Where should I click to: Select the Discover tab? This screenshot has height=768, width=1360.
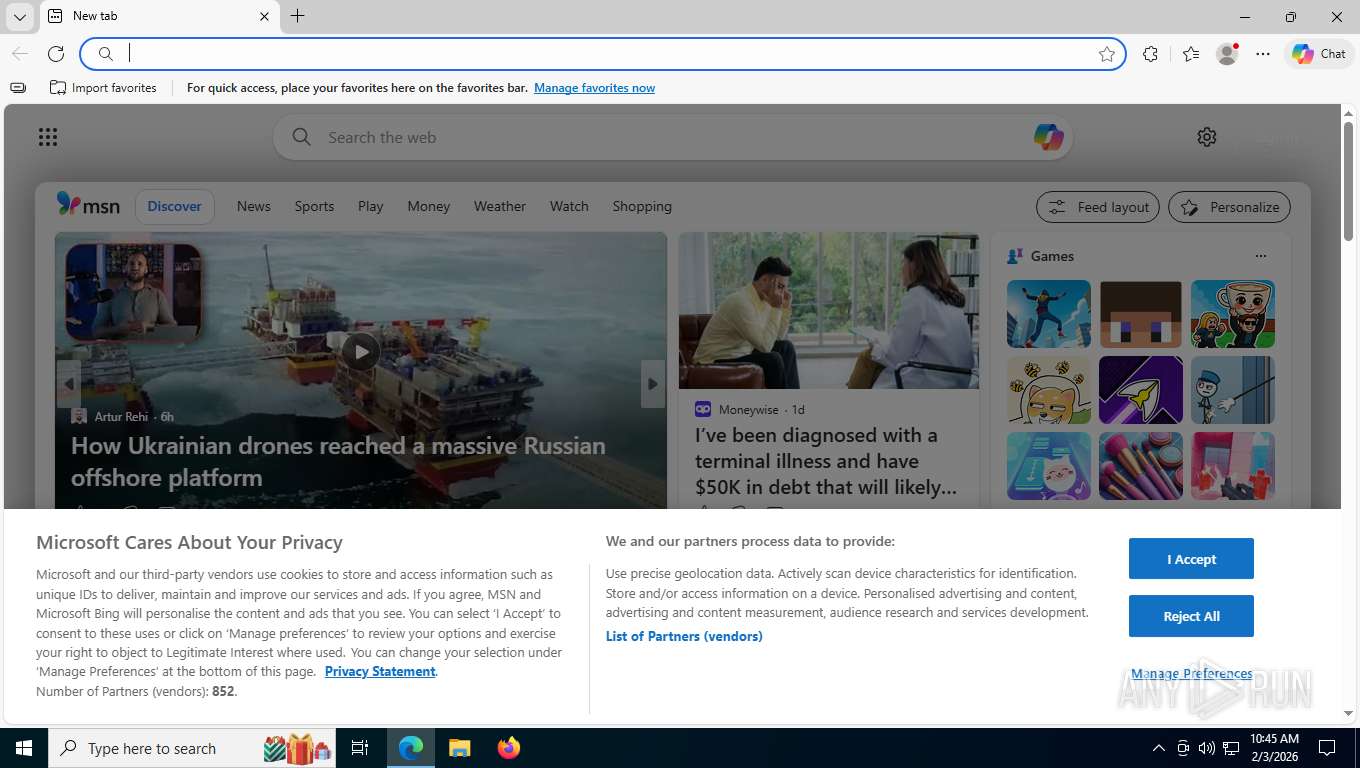175,206
